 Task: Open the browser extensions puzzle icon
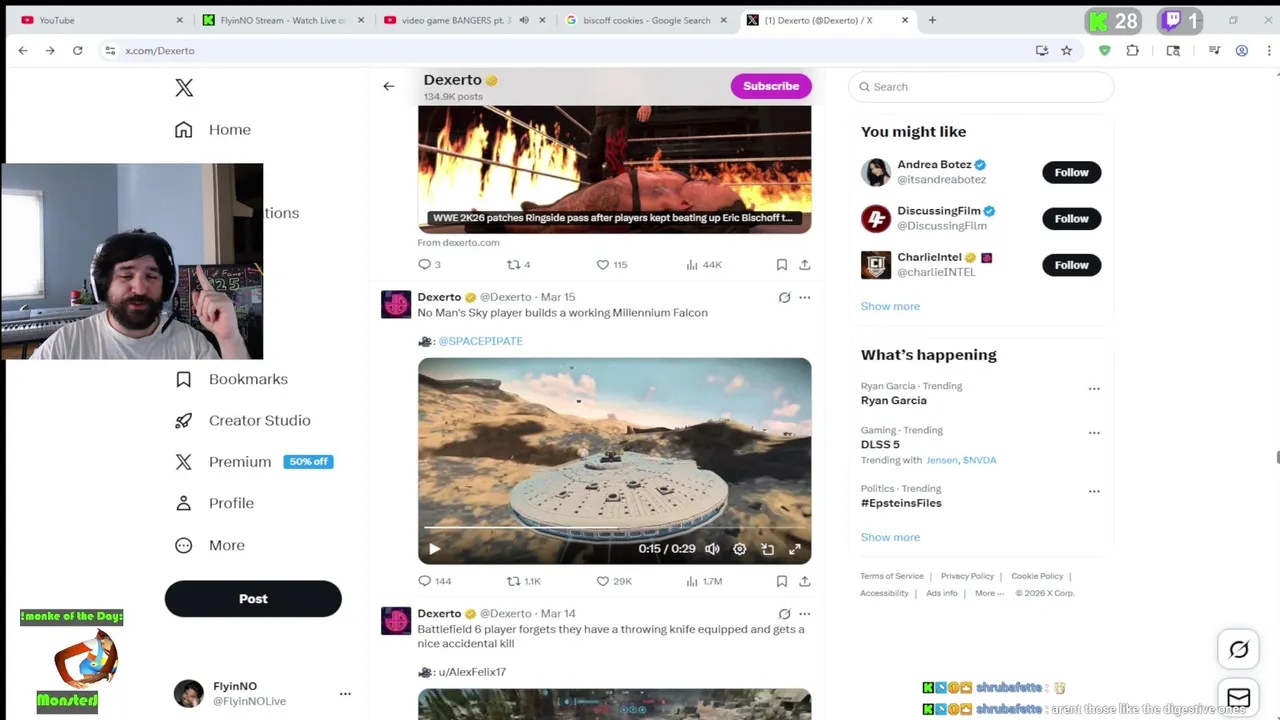(1133, 50)
